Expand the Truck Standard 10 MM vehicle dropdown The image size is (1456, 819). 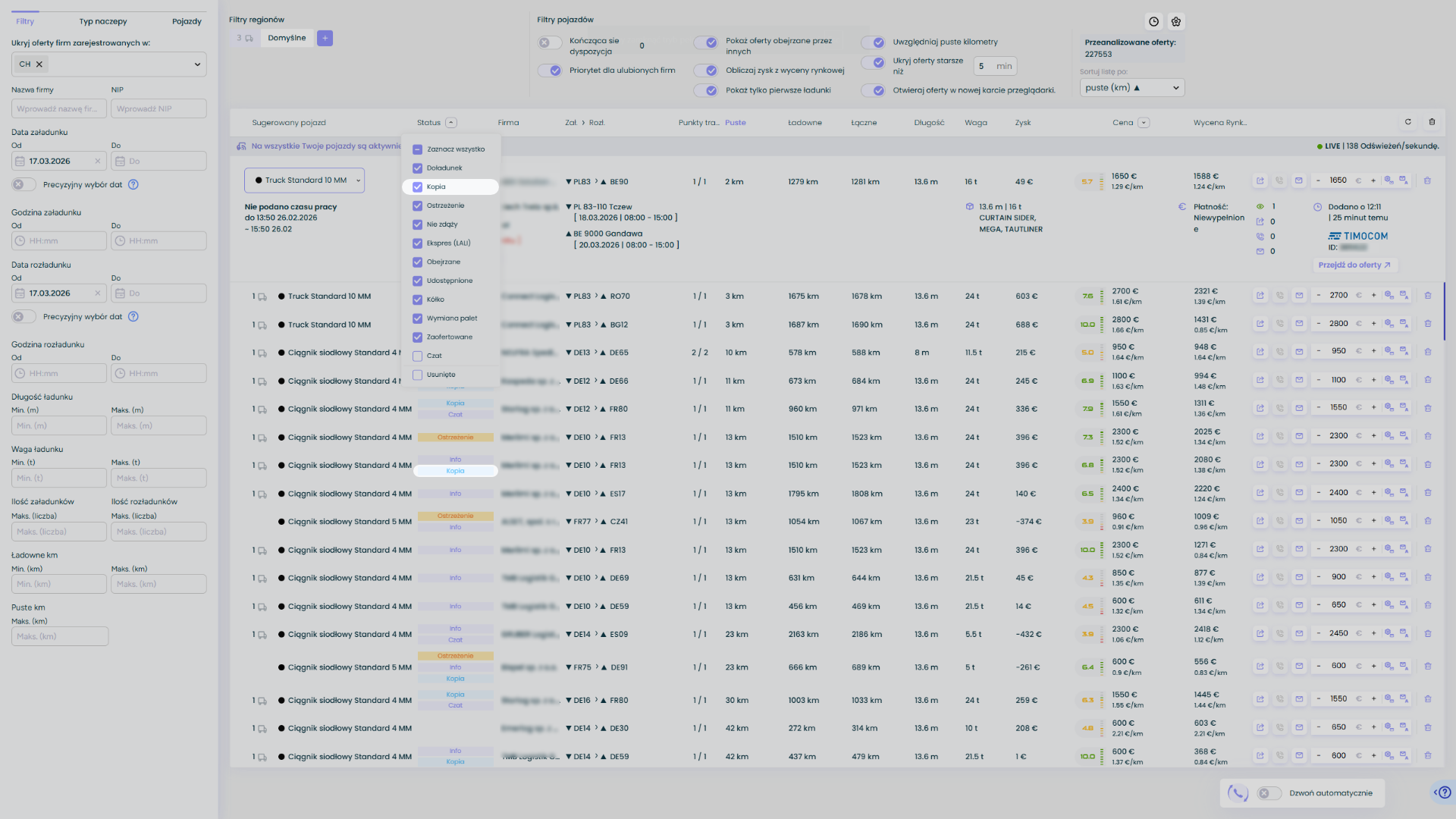[304, 180]
